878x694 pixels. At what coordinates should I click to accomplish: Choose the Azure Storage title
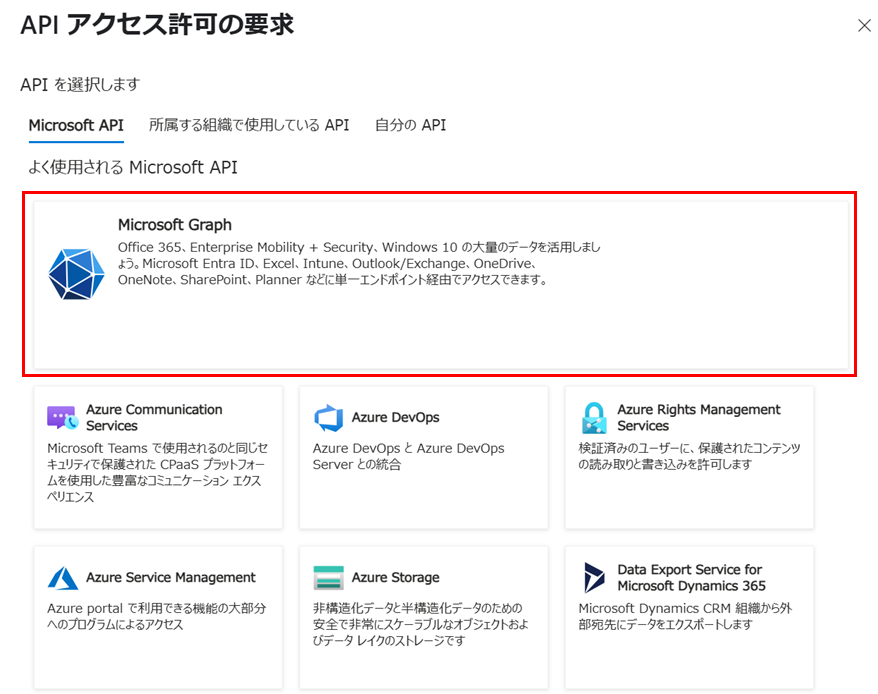(x=395, y=577)
